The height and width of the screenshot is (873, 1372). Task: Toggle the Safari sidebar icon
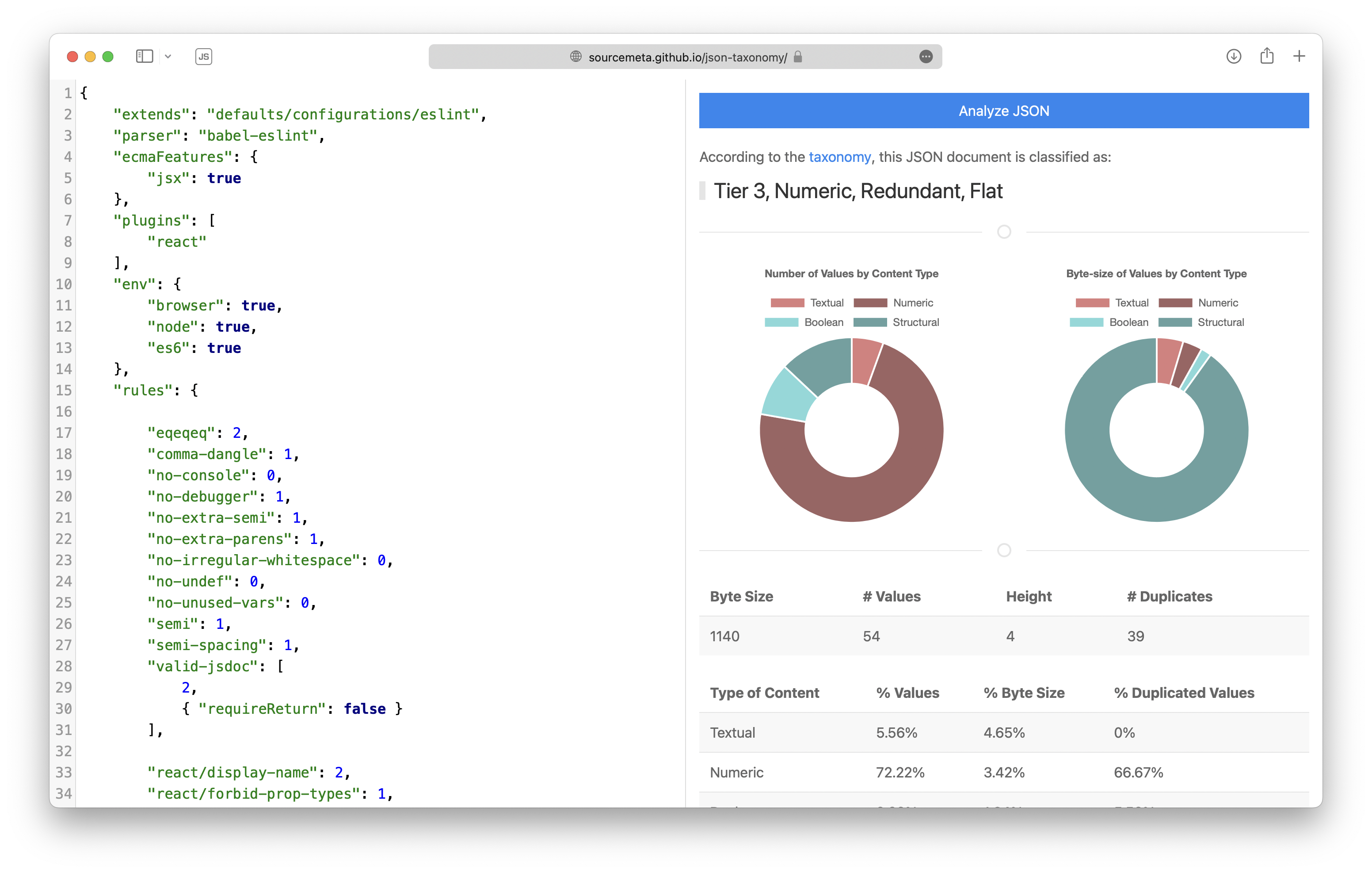click(145, 57)
